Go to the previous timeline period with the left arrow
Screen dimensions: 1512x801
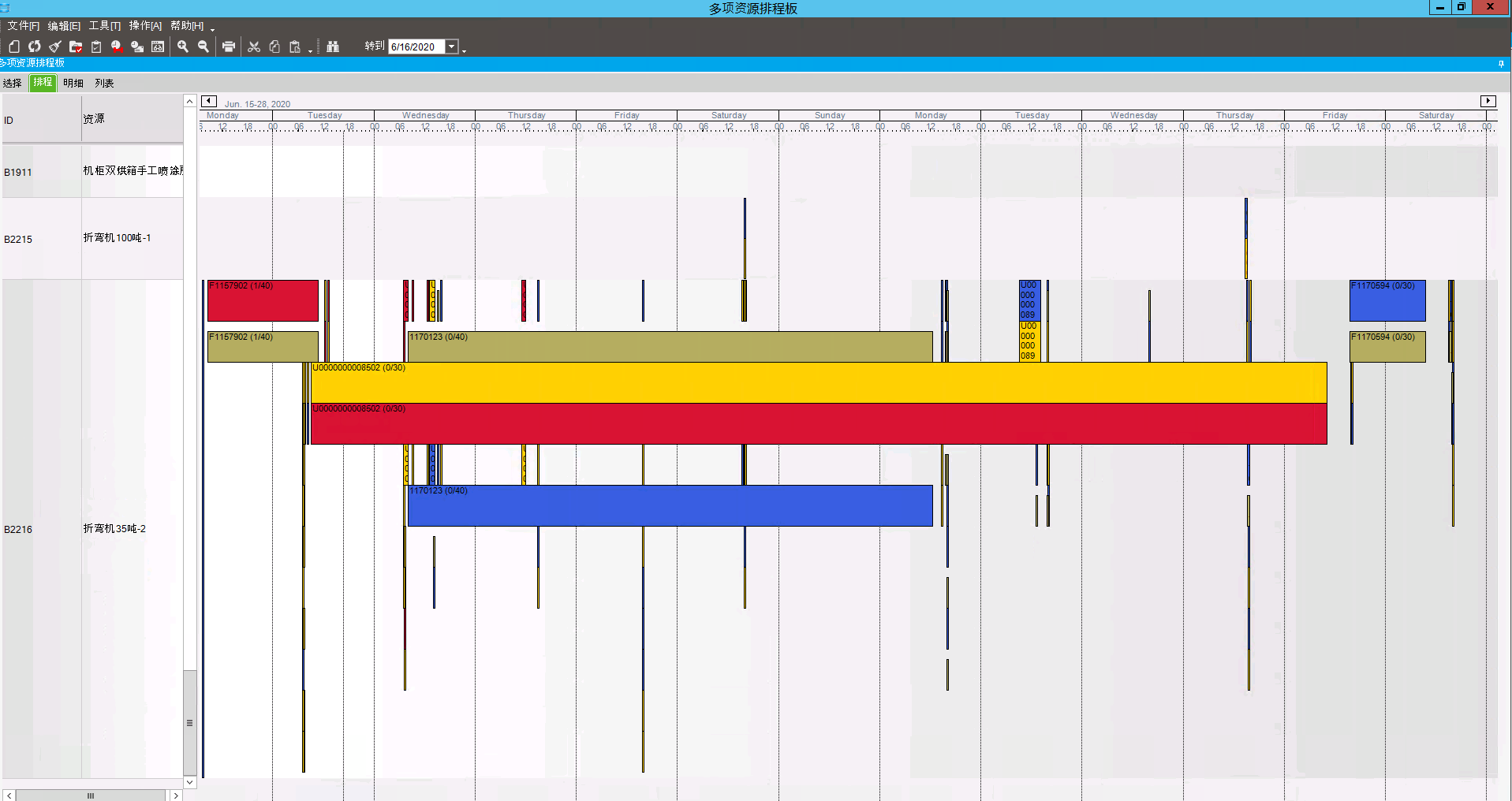point(209,101)
